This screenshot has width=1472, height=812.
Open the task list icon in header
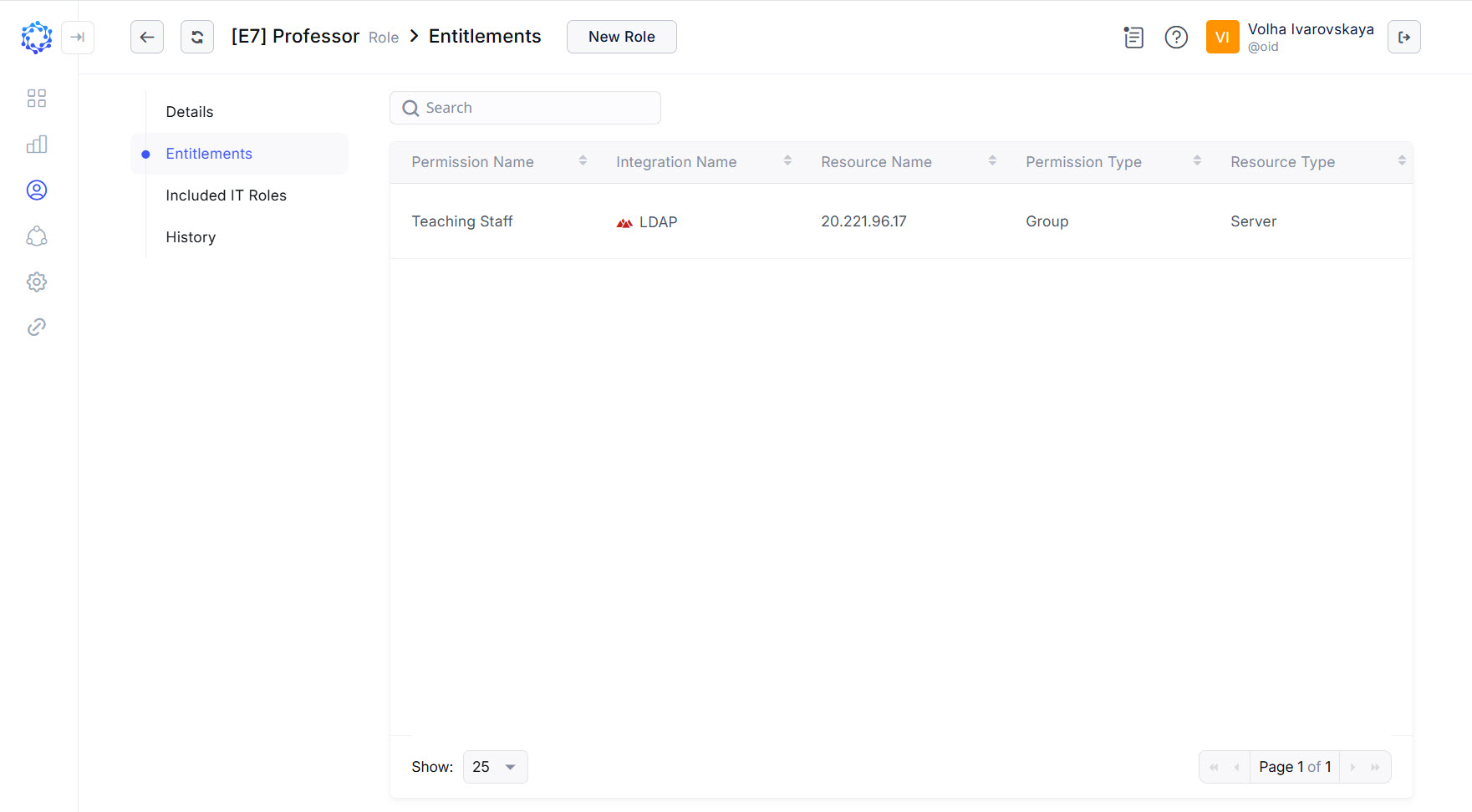point(1133,38)
